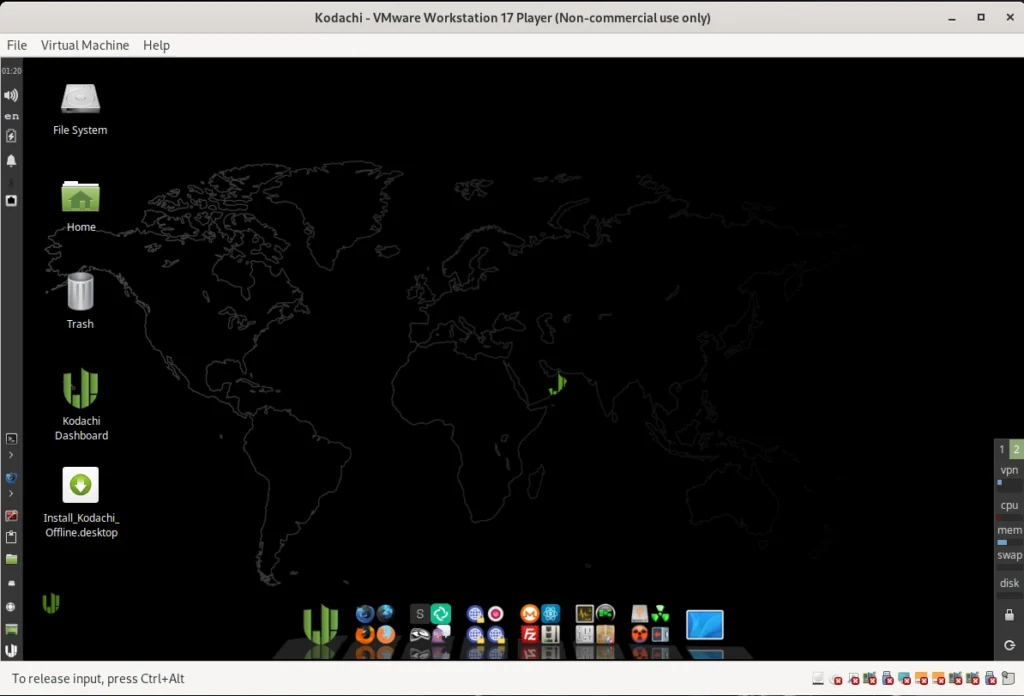
Task: Click the mem usage monitor label
Action: click(1009, 530)
